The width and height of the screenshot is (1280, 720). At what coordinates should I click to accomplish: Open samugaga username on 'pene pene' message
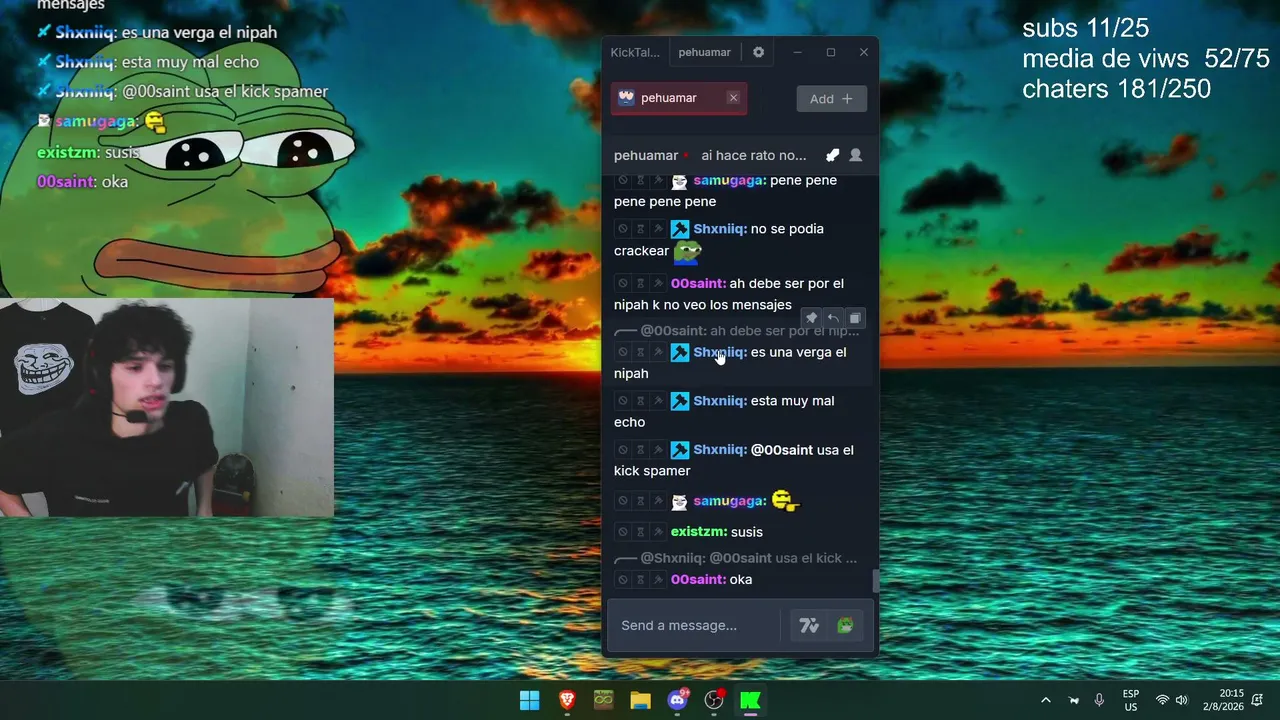click(x=730, y=180)
